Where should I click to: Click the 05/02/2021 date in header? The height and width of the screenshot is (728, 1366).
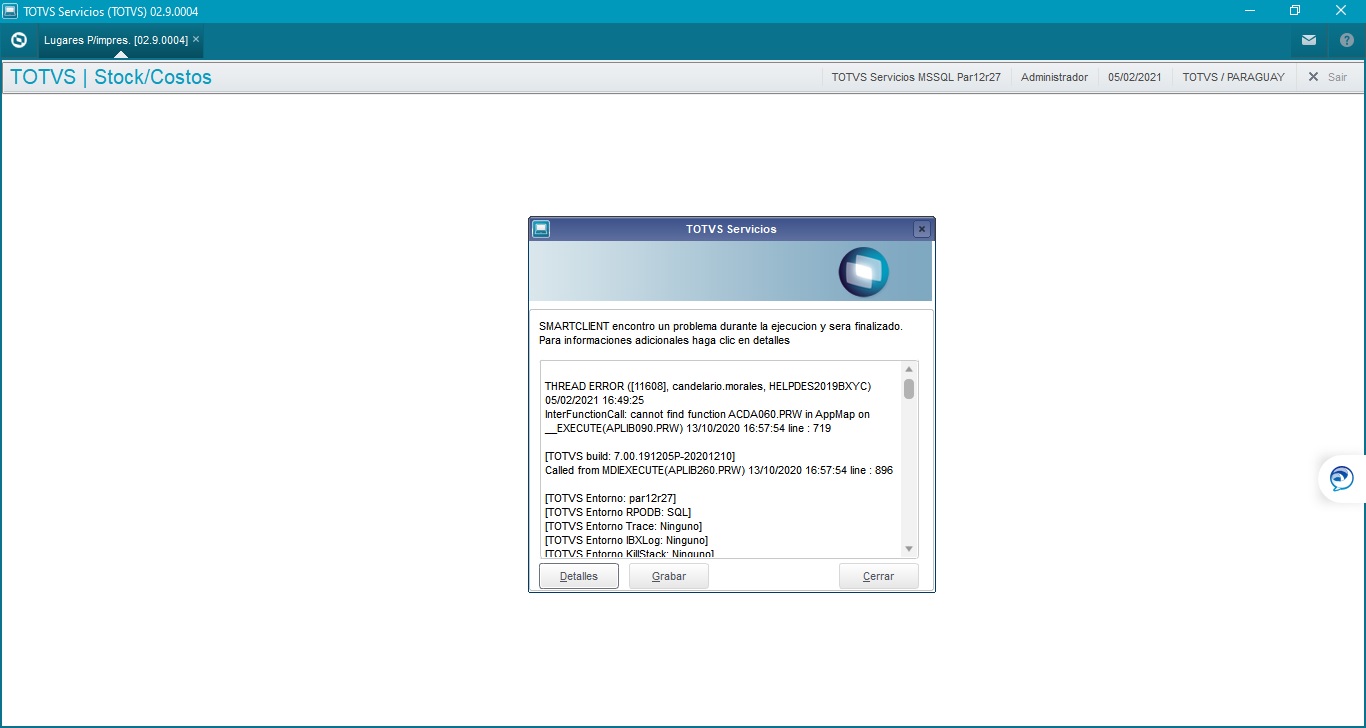pos(1135,77)
